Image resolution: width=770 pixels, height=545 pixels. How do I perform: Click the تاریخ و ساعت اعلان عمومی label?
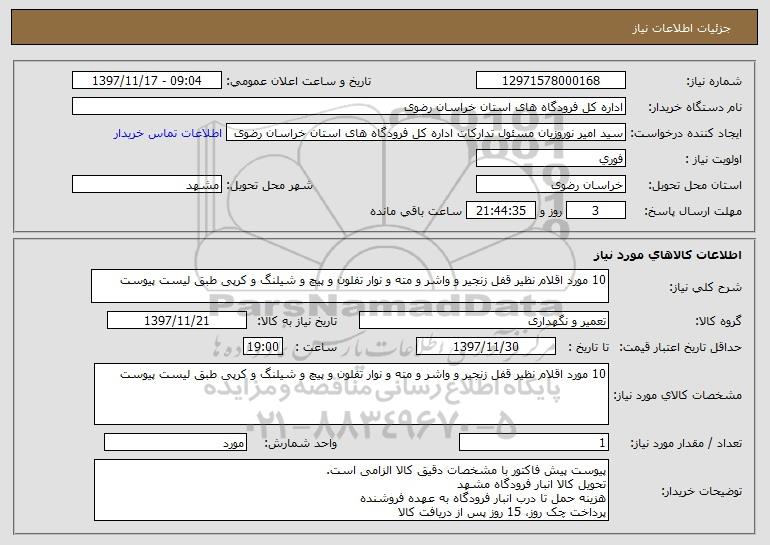(299, 81)
